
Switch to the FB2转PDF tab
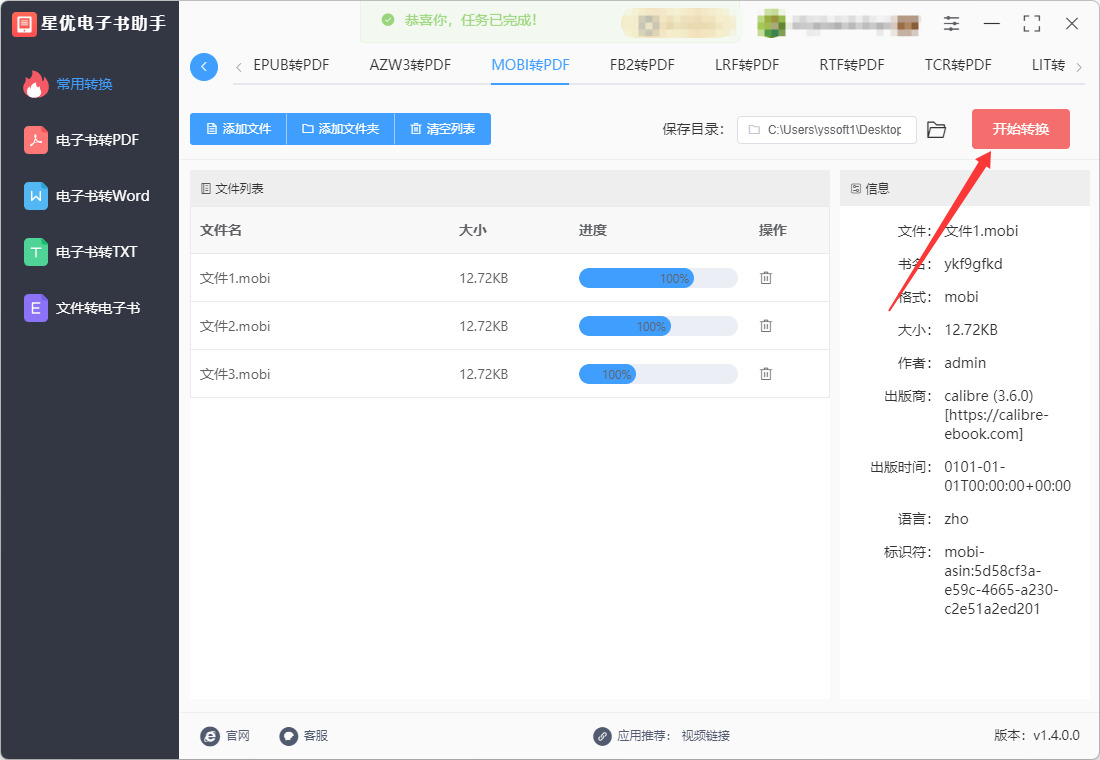[x=642, y=65]
